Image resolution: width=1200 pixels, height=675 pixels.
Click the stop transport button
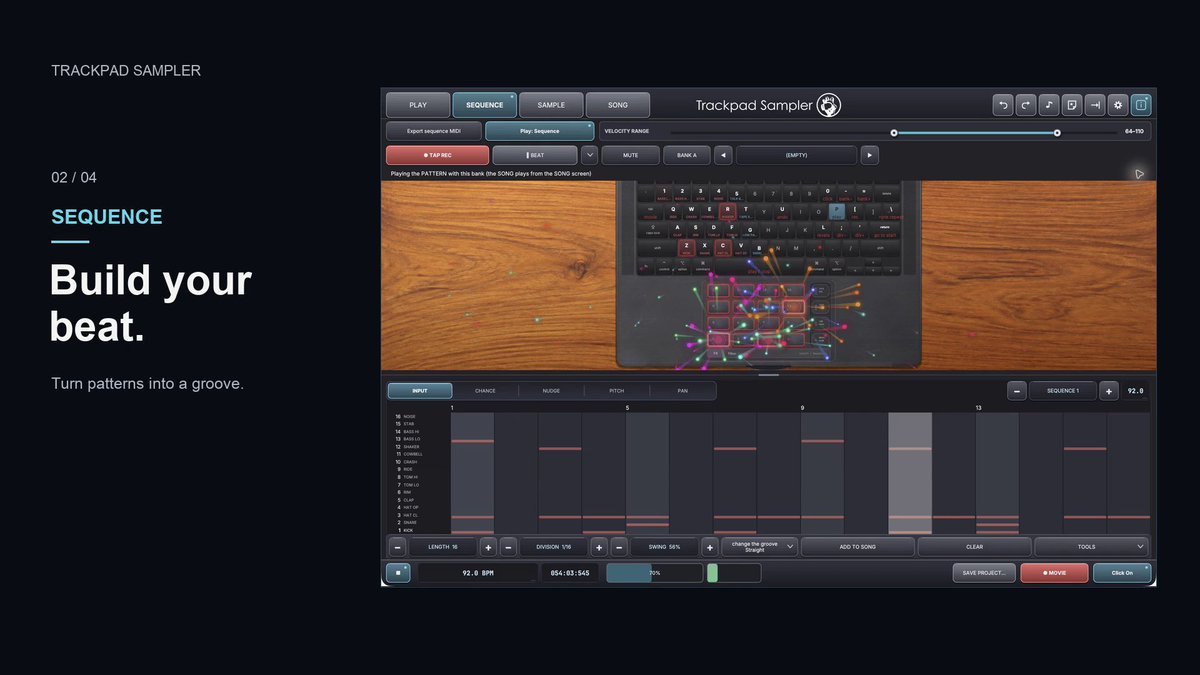coord(398,573)
